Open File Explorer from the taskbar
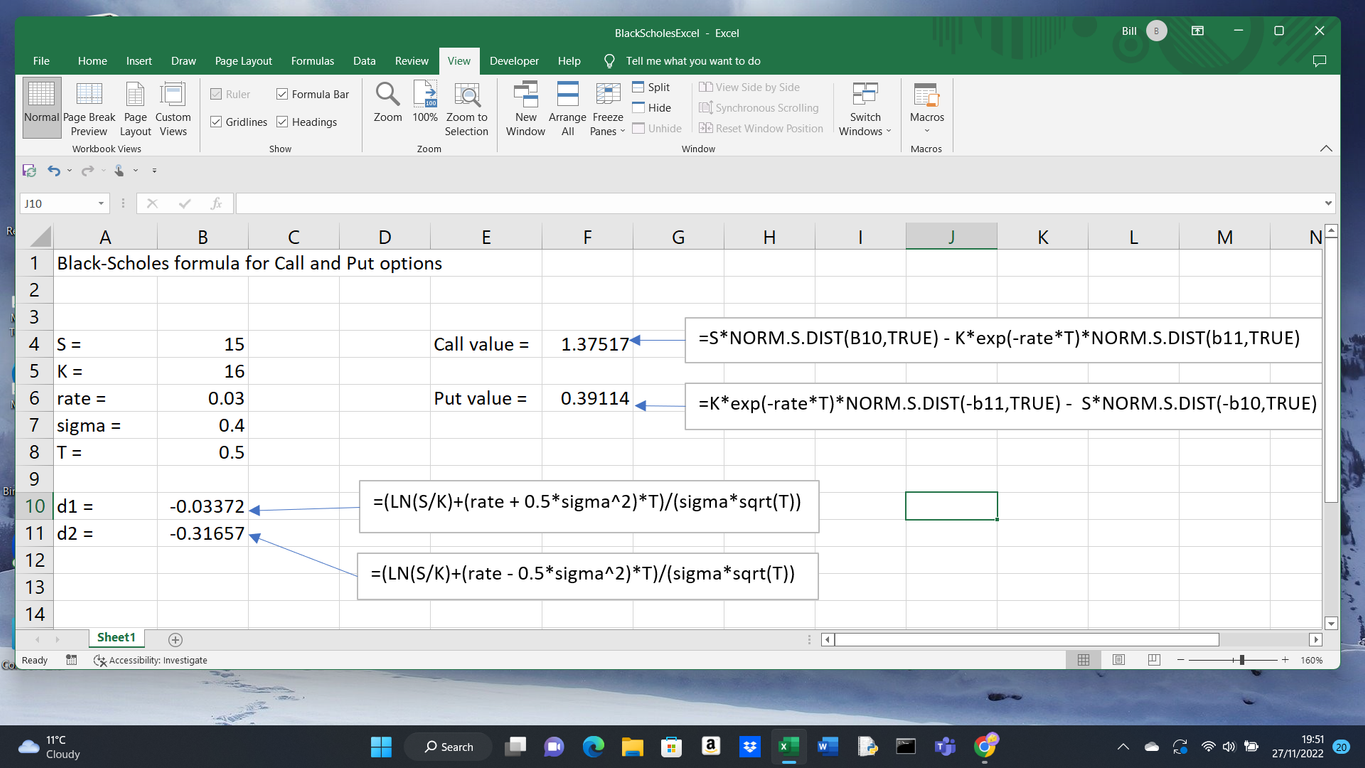 pyautogui.click(x=632, y=746)
